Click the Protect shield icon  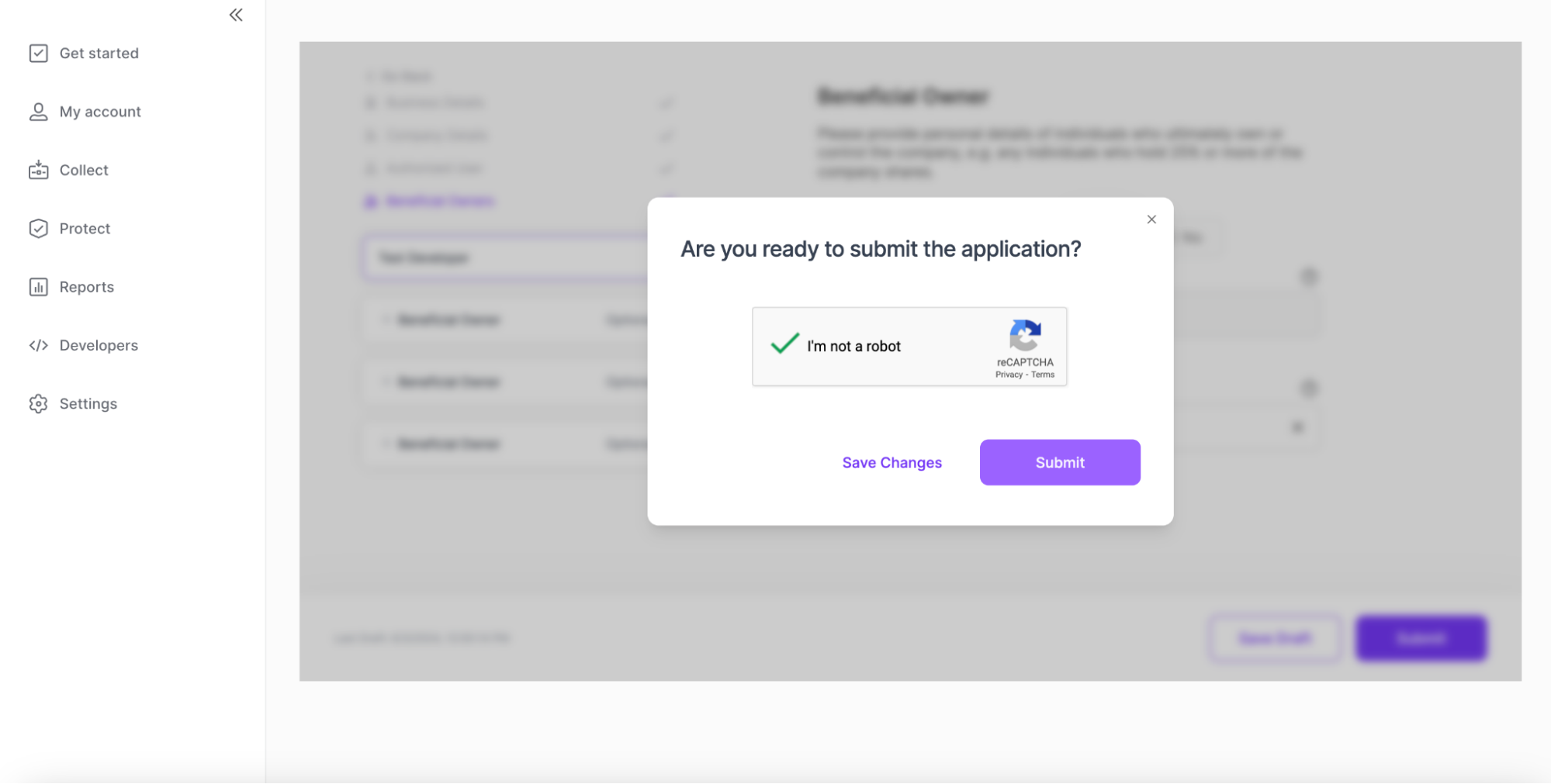(38, 229)
